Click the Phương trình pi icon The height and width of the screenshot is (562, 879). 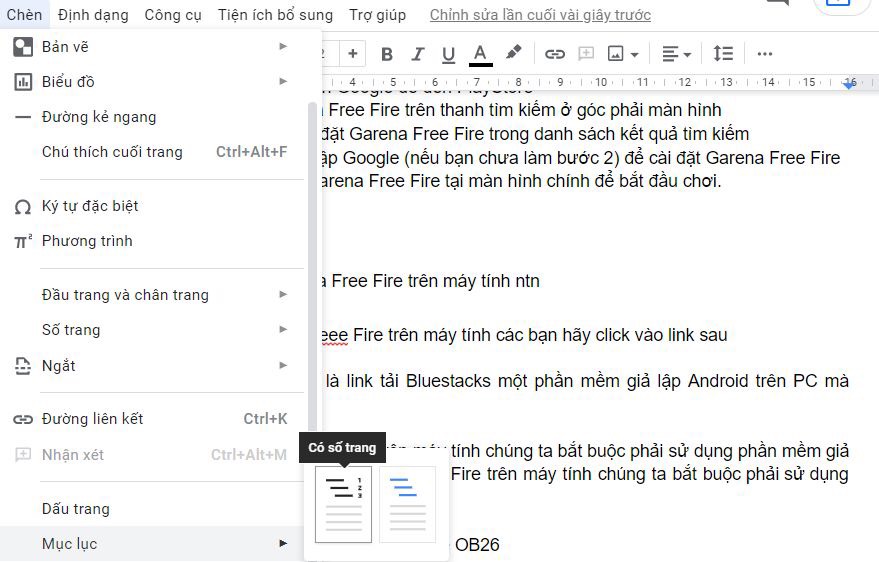(x=22, y=241)
